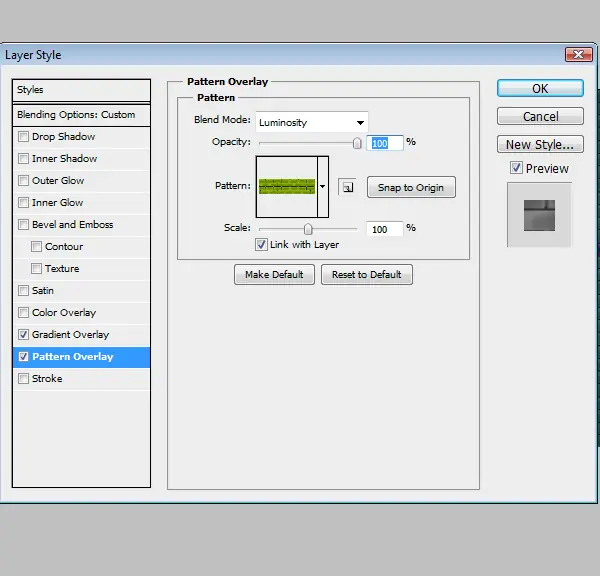Click the Opacity slider handle

(x=357, y=144)
